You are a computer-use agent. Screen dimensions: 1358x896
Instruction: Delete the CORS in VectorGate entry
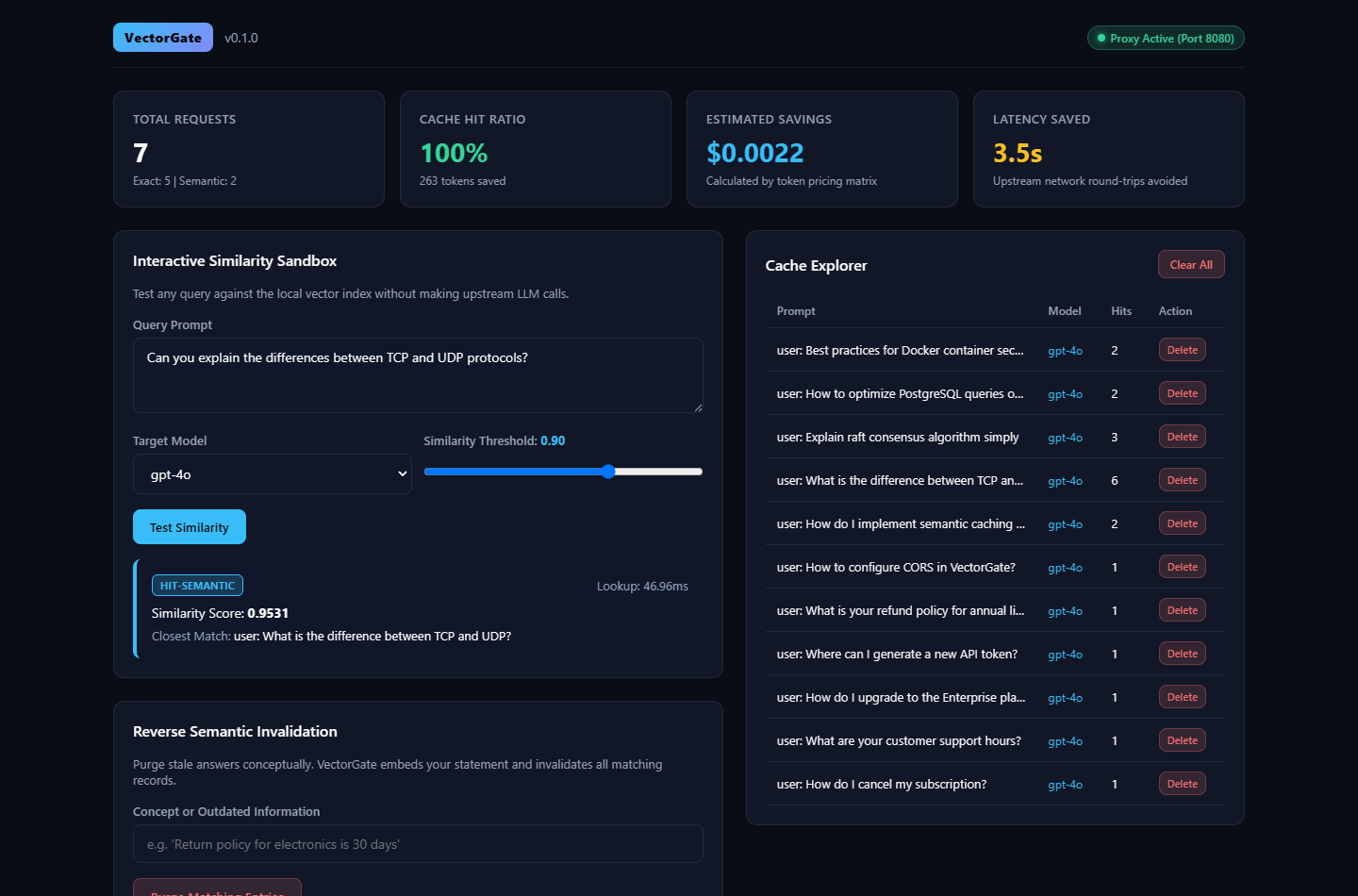(x=1182, y=567)
